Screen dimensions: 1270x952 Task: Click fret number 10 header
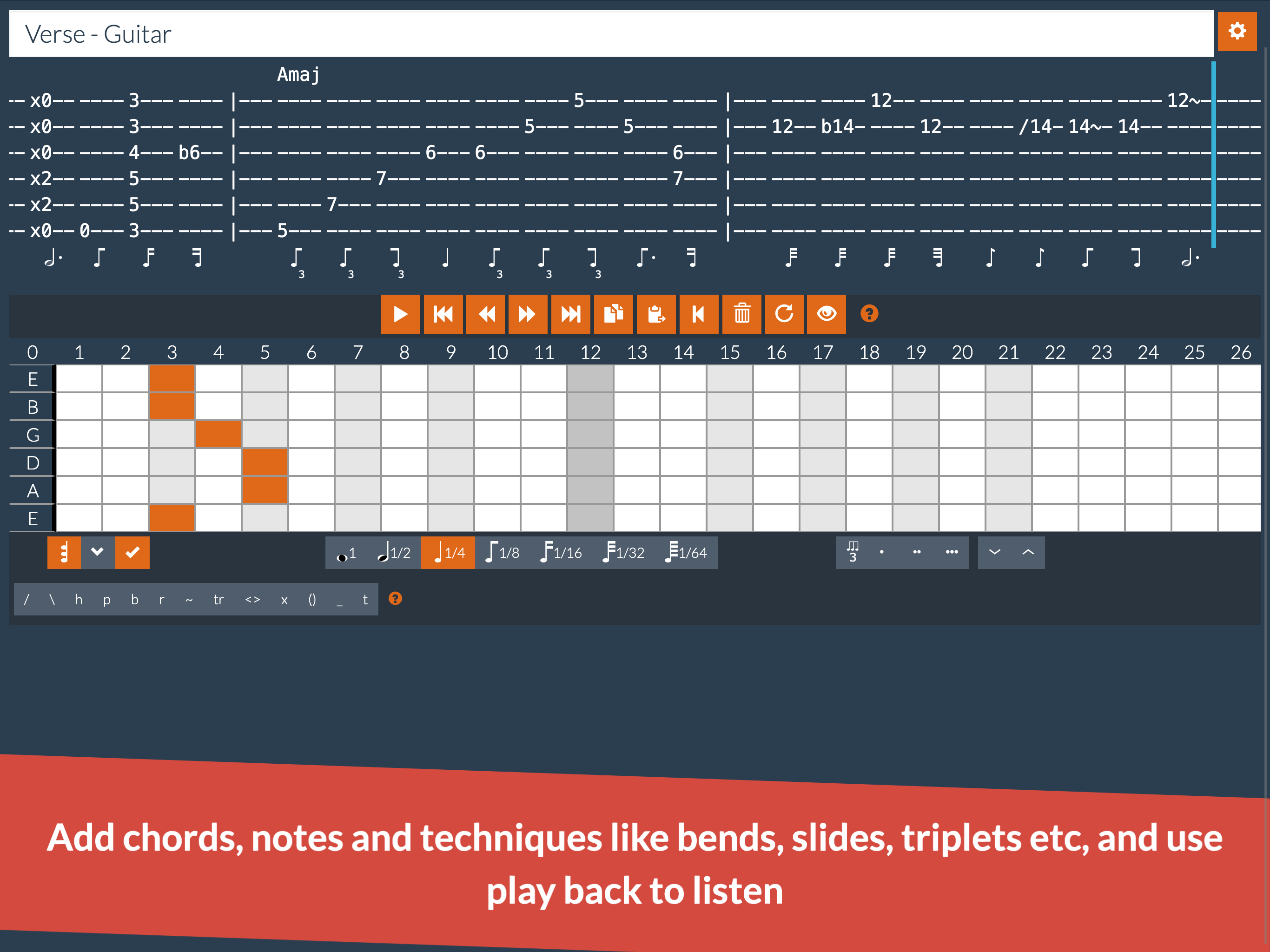(497, 352)
